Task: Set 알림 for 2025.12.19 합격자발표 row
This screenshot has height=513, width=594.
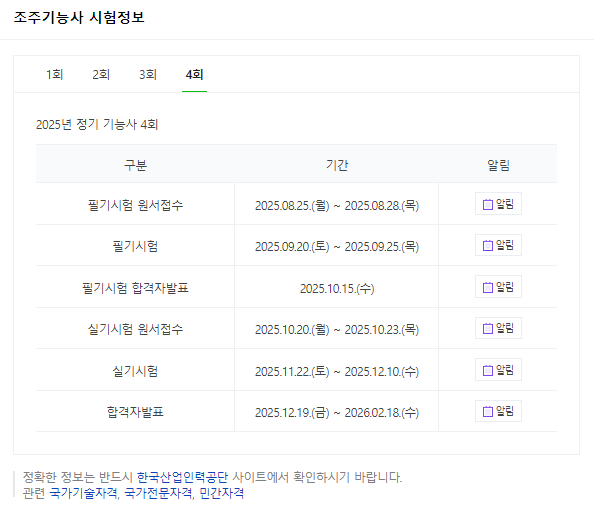Action: (498, 411)
